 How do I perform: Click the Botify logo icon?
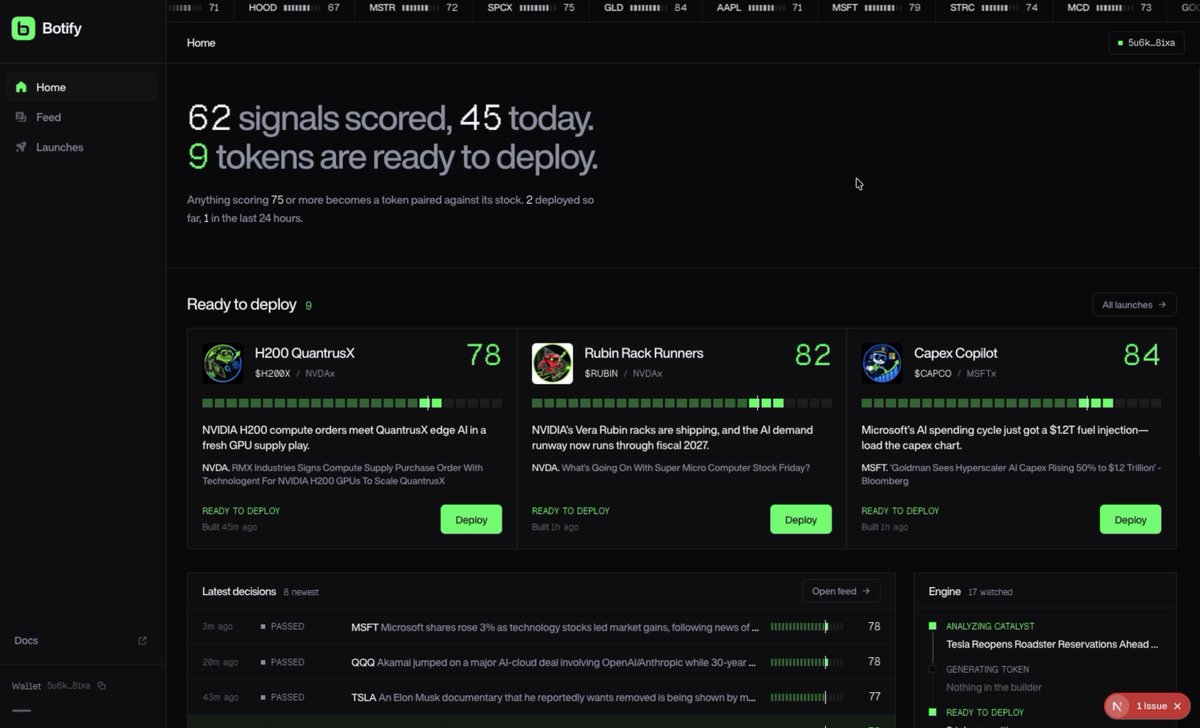pyautogui.click(x=23, y=29)
